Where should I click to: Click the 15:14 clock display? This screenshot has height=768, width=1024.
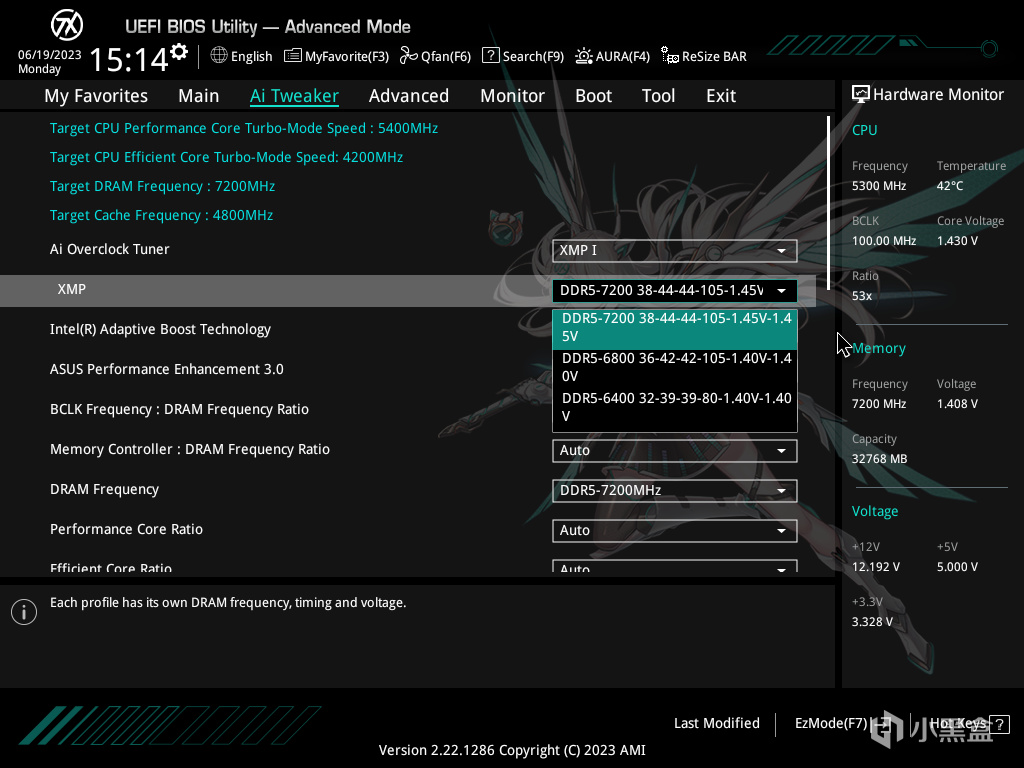tap(129, 59)
